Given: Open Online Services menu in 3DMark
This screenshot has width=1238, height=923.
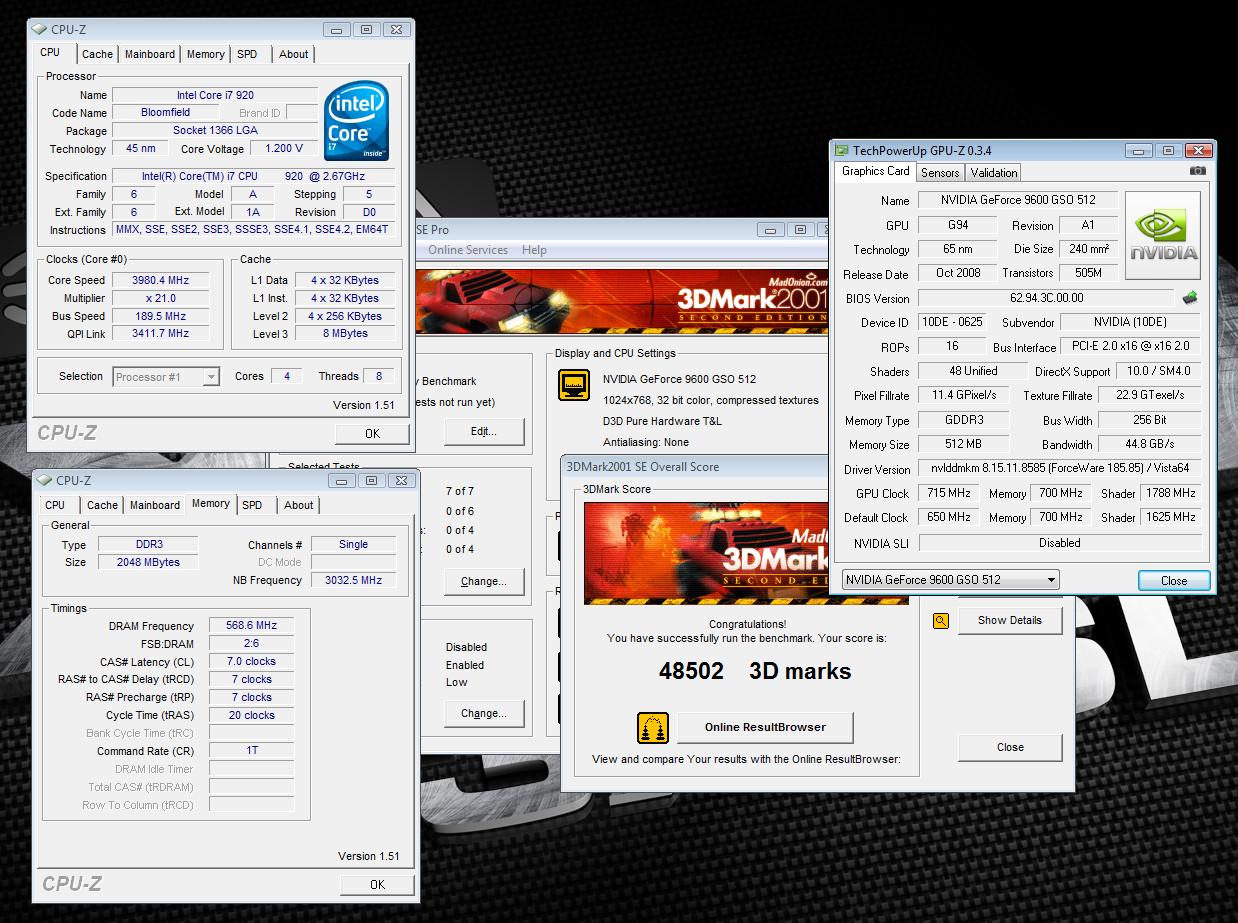Looking at the screenshot, I should pyautogui.click(x=468, y=250).
